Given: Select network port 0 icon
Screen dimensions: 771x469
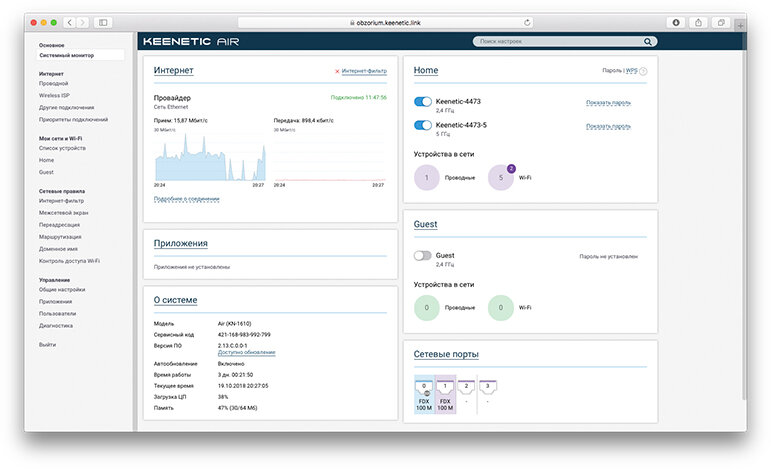Looking at the screenshot, I should pyautogui.click(x=424, y=387).
